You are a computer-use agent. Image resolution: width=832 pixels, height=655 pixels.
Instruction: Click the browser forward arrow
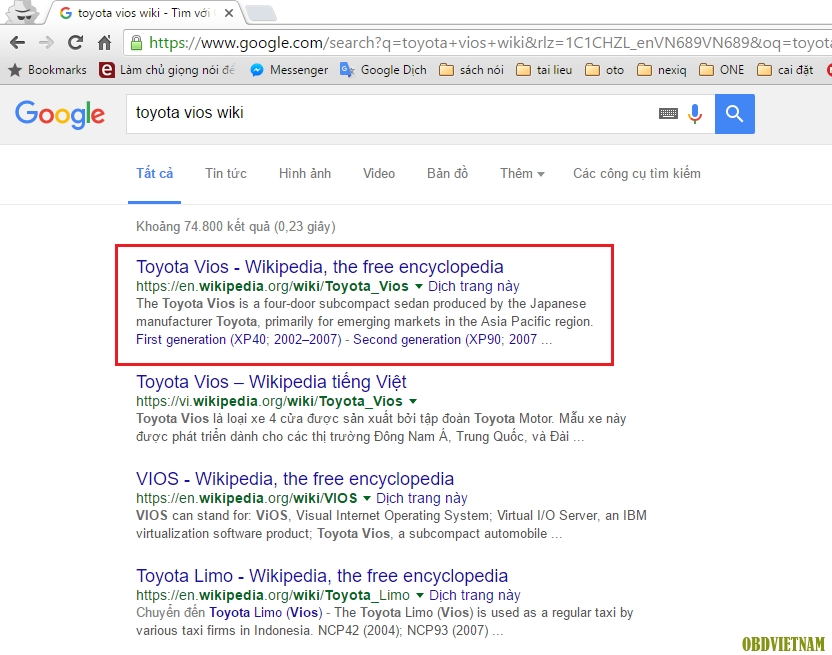point(47,42)
